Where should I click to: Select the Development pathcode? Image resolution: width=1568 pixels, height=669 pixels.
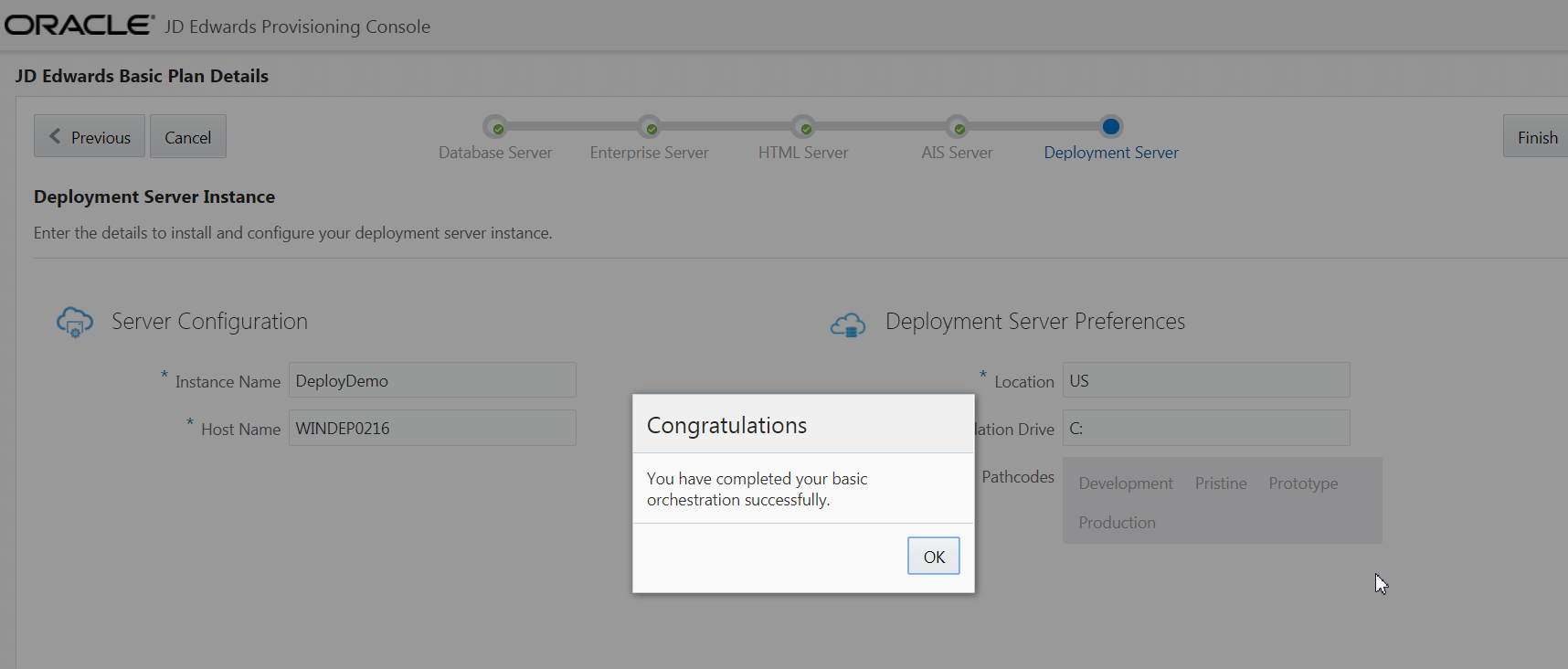[1126, 483]
